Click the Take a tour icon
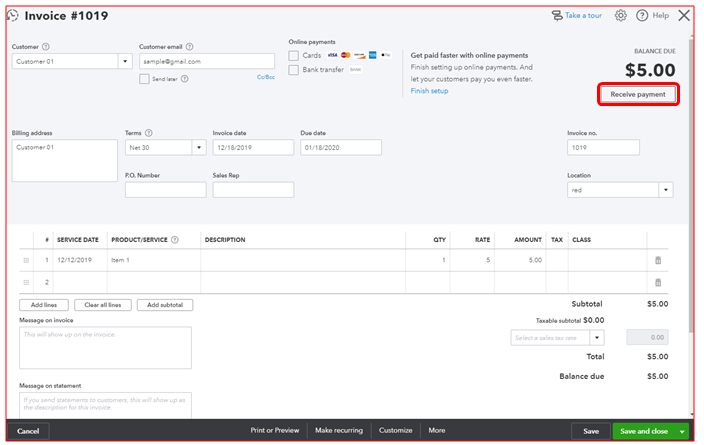The height and width of the screenshot is (445, 704). click(x=556, y=16)
